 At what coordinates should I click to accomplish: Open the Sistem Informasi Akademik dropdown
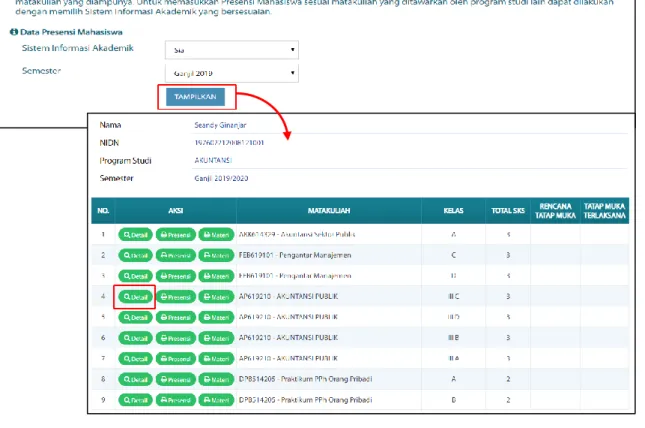coord(232,50)
